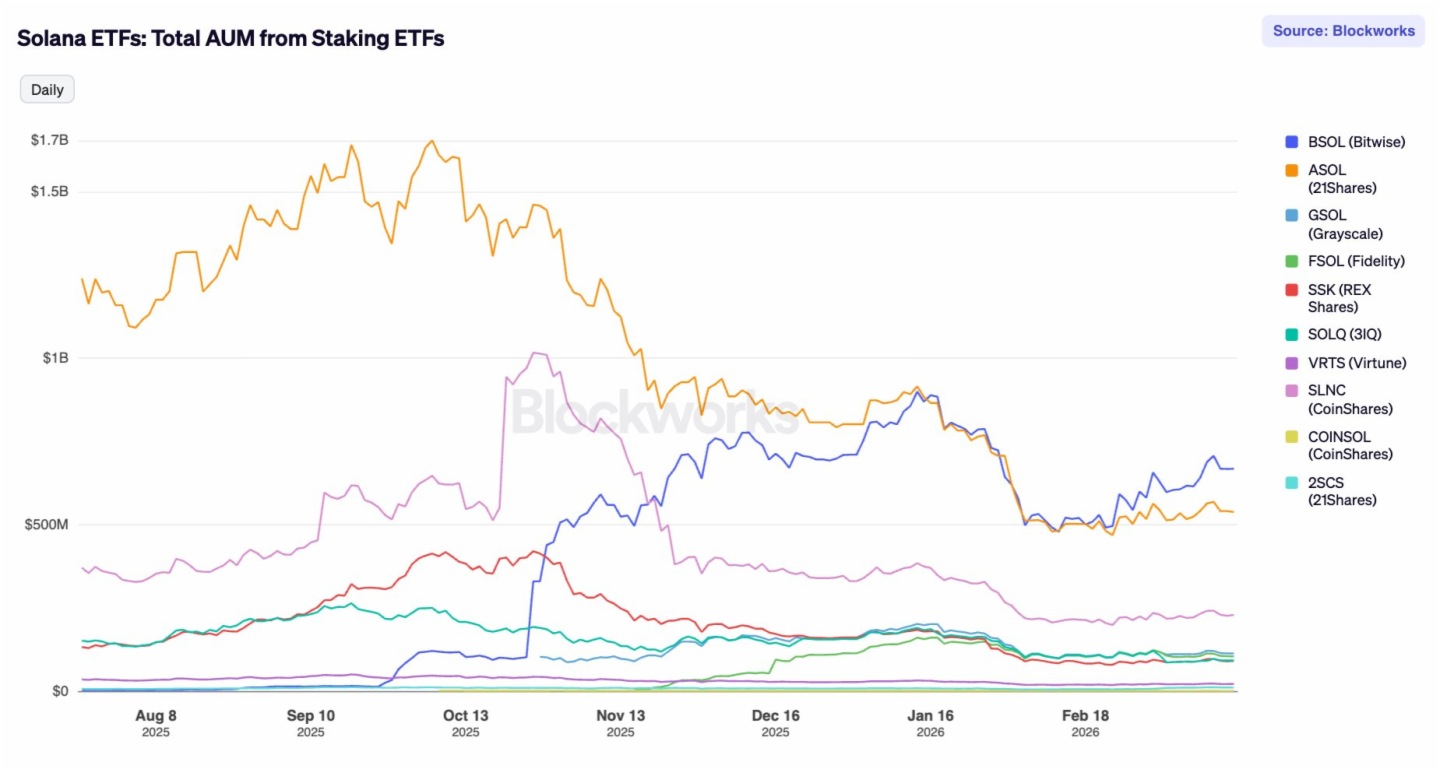
Task: Toggle the BSOL (Bitwise) series label
Action: (x=1356, y=142)
